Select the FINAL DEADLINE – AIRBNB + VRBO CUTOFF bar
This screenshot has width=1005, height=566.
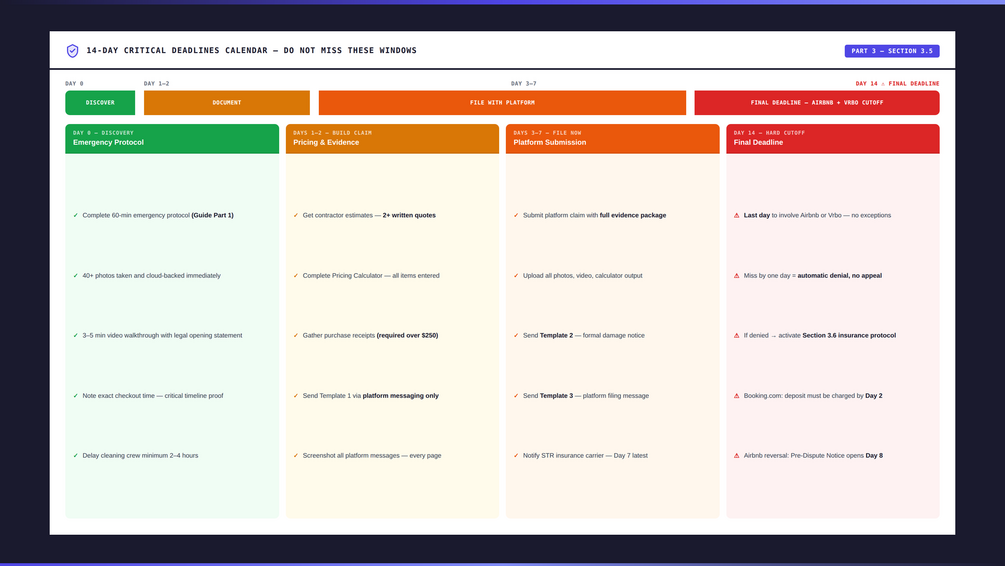point(817,103)
